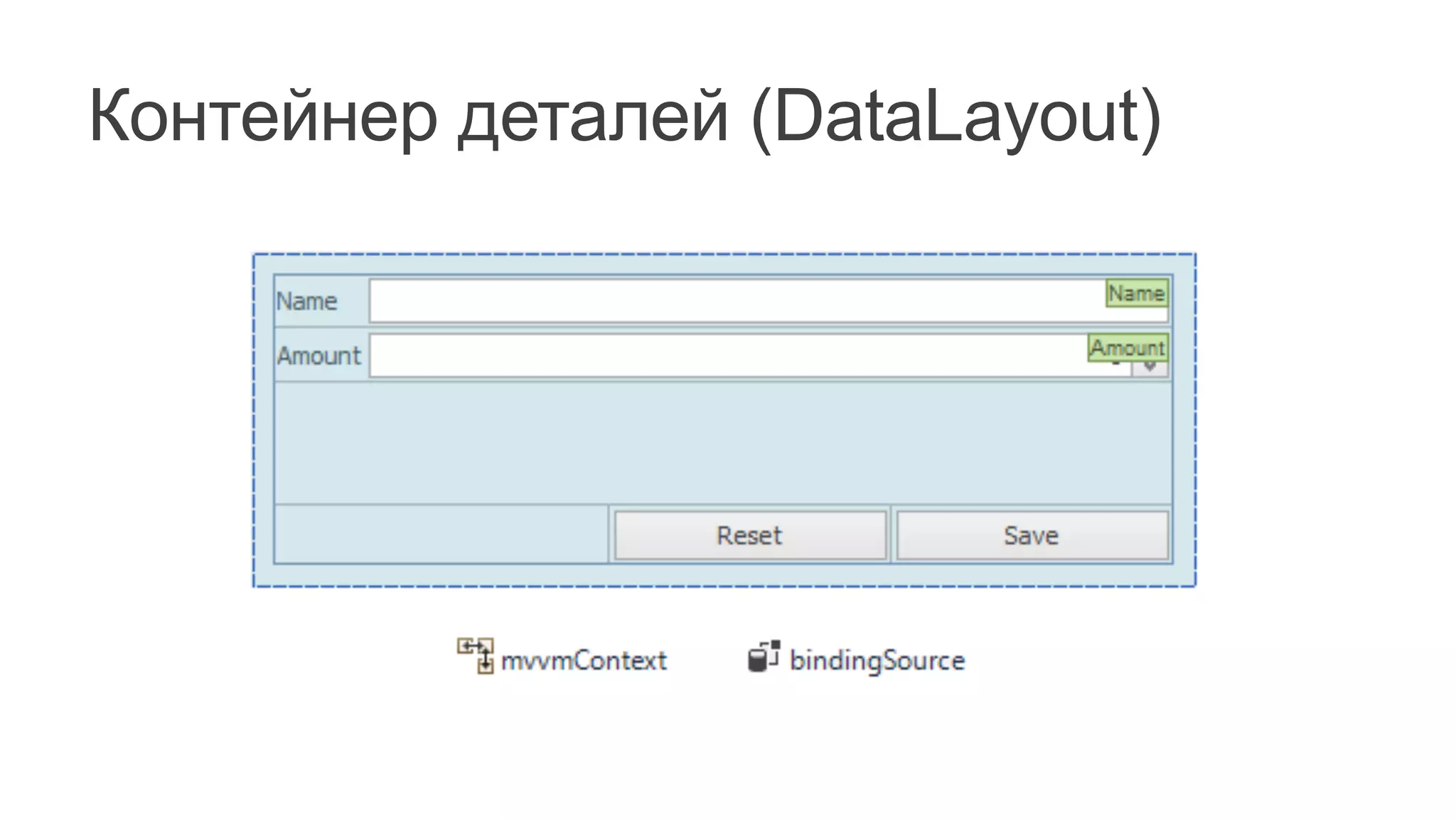Select the Name field label
The width and height of the screenshot is (1456, 819).
coord(306,301)
